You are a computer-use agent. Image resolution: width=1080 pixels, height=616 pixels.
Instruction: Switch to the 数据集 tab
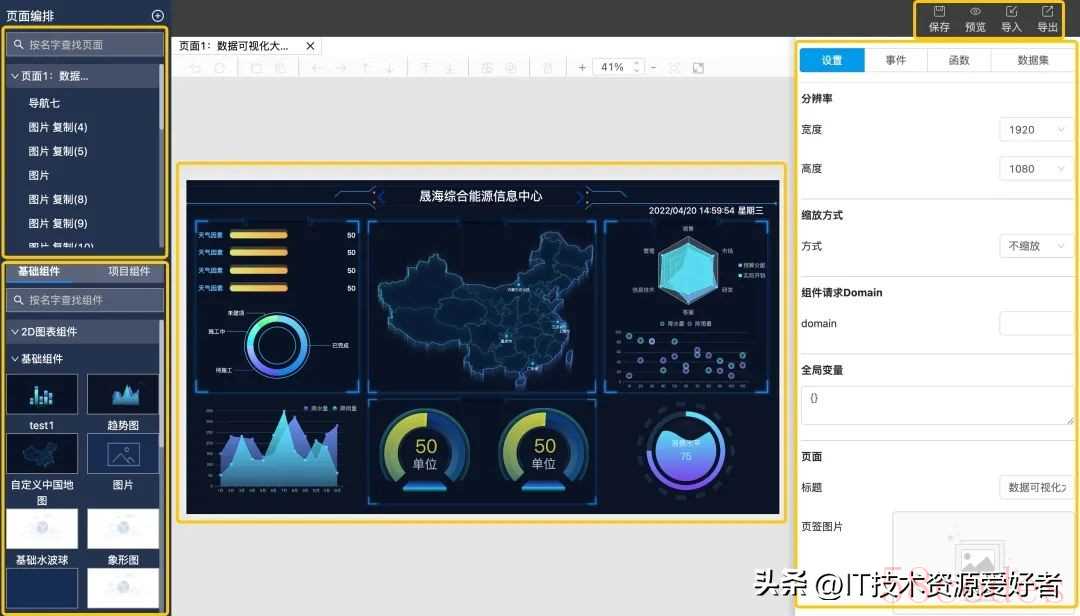[1033, 60]
